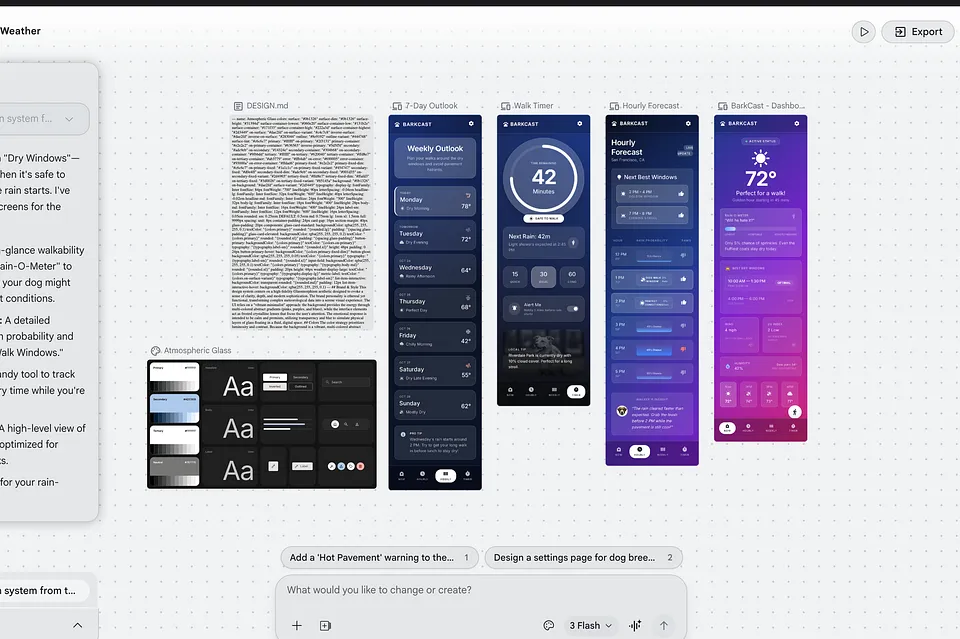The image size is (960, 639).
Task: Click 'Design a settings page' suggestion chip
Action: pos(583,558)
